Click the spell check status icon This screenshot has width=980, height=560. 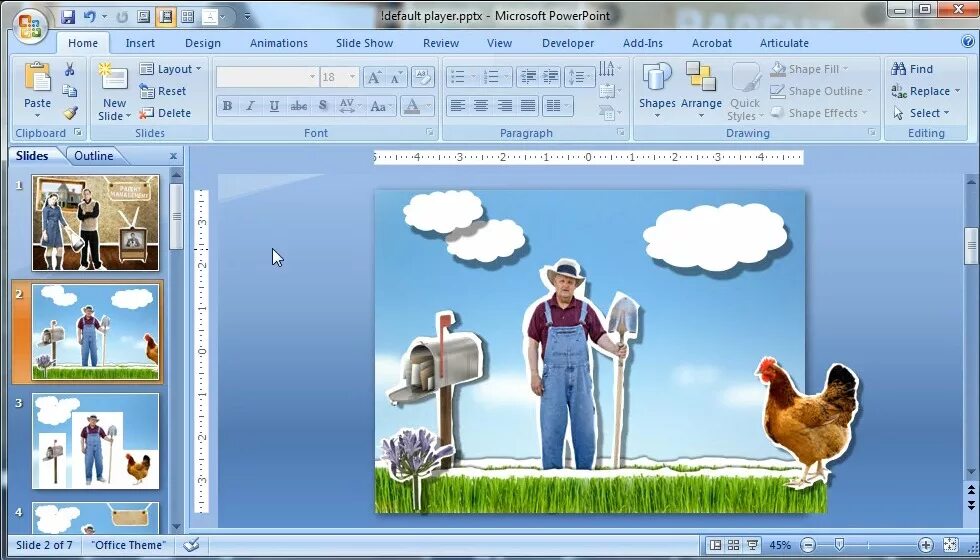[x=191, y=545]
